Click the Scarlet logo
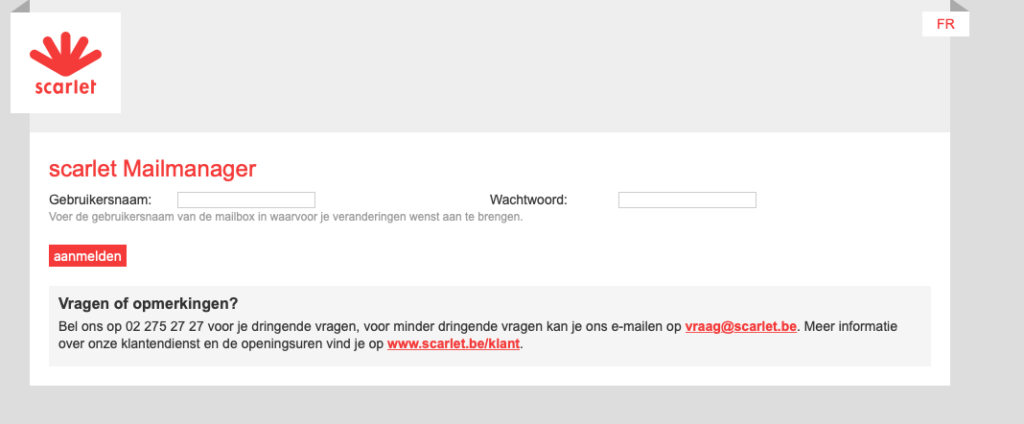This screenshot has width=1024, height=424. 65,63
